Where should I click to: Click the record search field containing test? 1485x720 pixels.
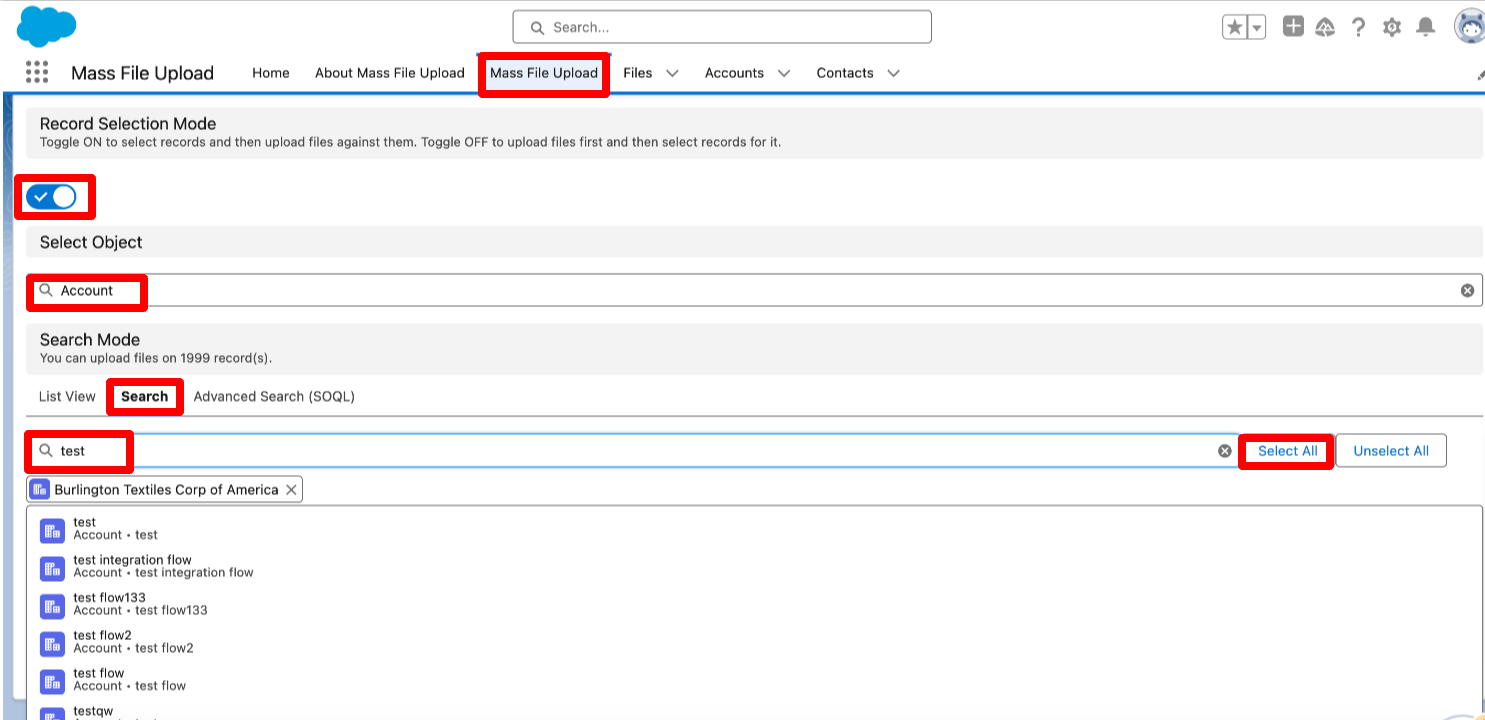(633, 451)
